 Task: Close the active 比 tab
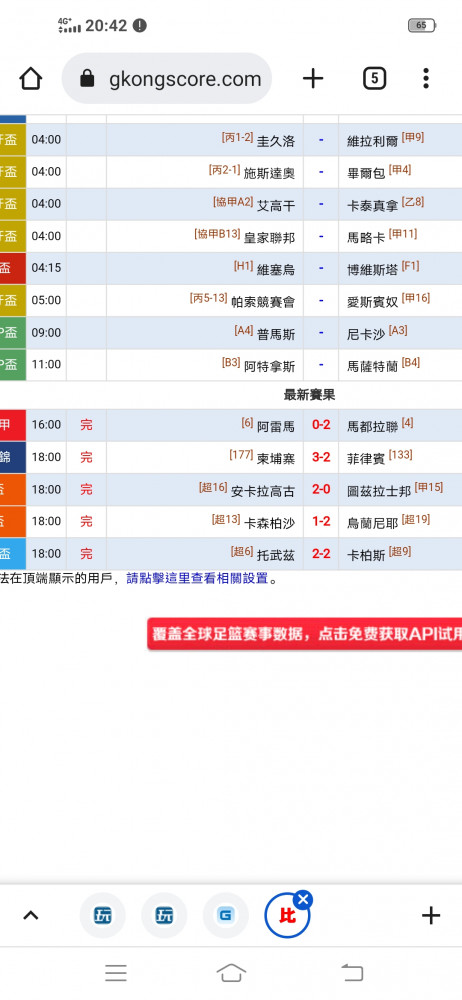(x=303, y=900)
